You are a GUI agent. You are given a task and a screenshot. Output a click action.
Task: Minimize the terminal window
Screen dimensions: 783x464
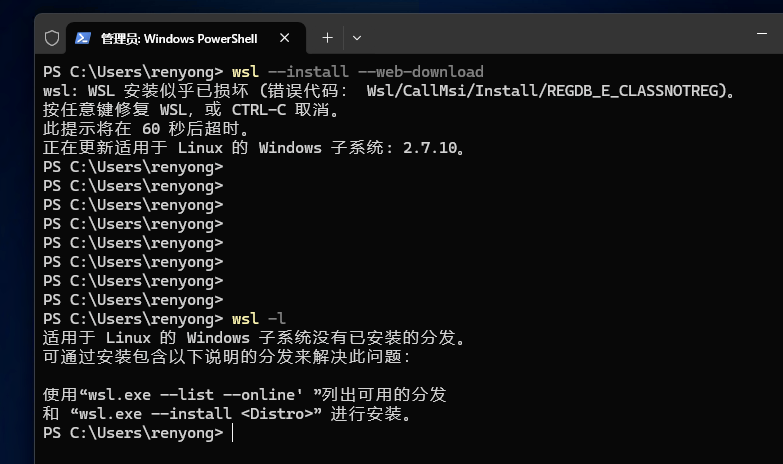point(762,34)
